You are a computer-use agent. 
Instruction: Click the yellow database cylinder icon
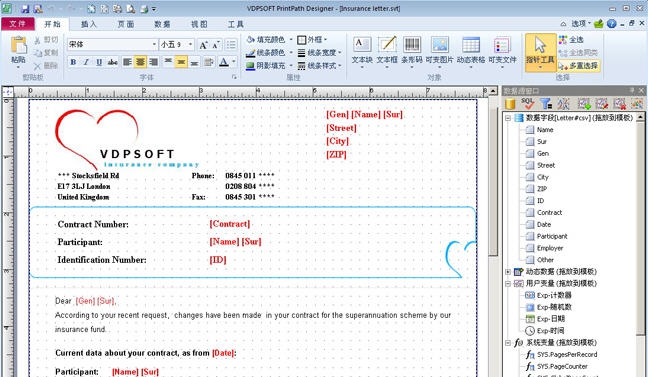[510, 103]
